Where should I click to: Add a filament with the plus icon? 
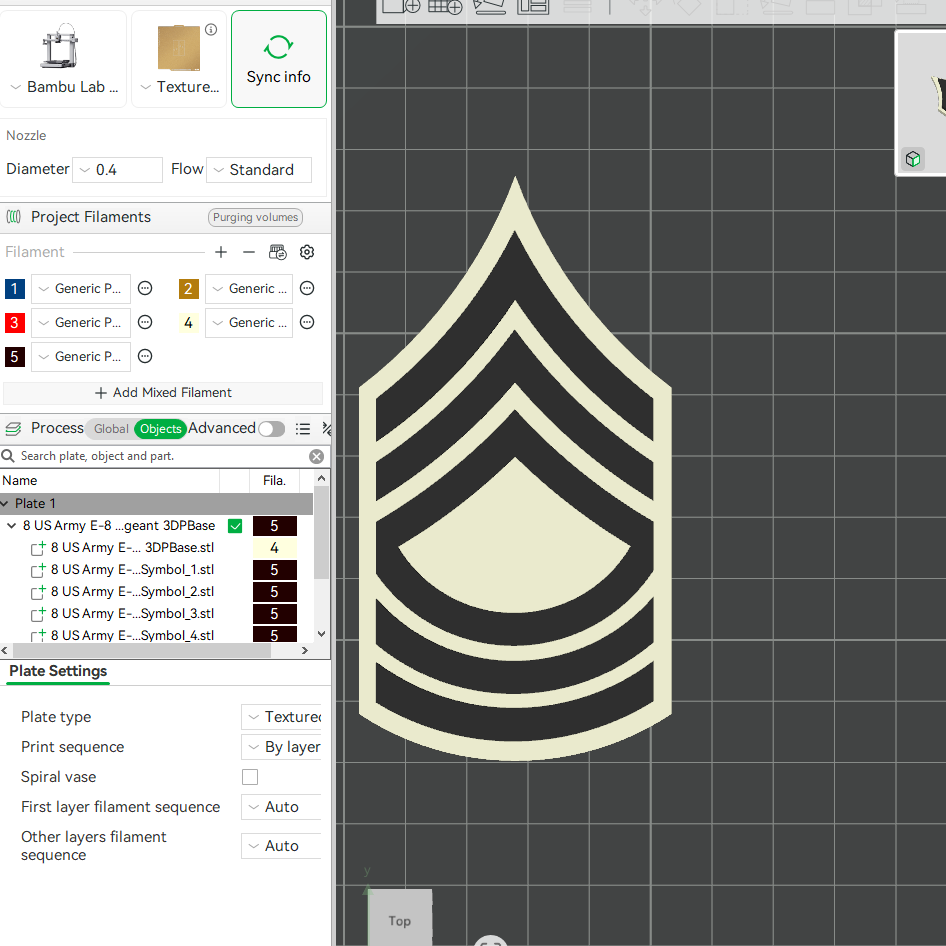221,252
